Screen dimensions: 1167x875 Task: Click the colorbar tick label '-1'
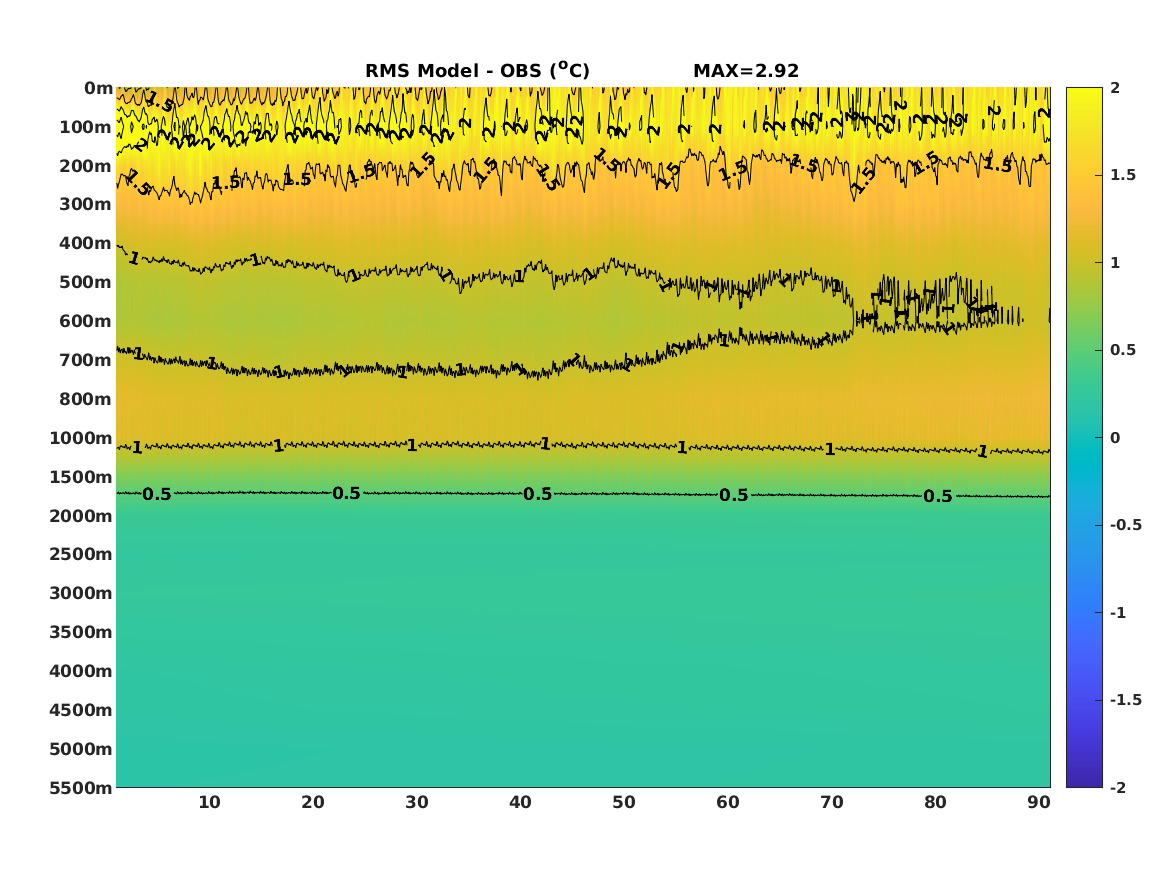point(1118,613)
